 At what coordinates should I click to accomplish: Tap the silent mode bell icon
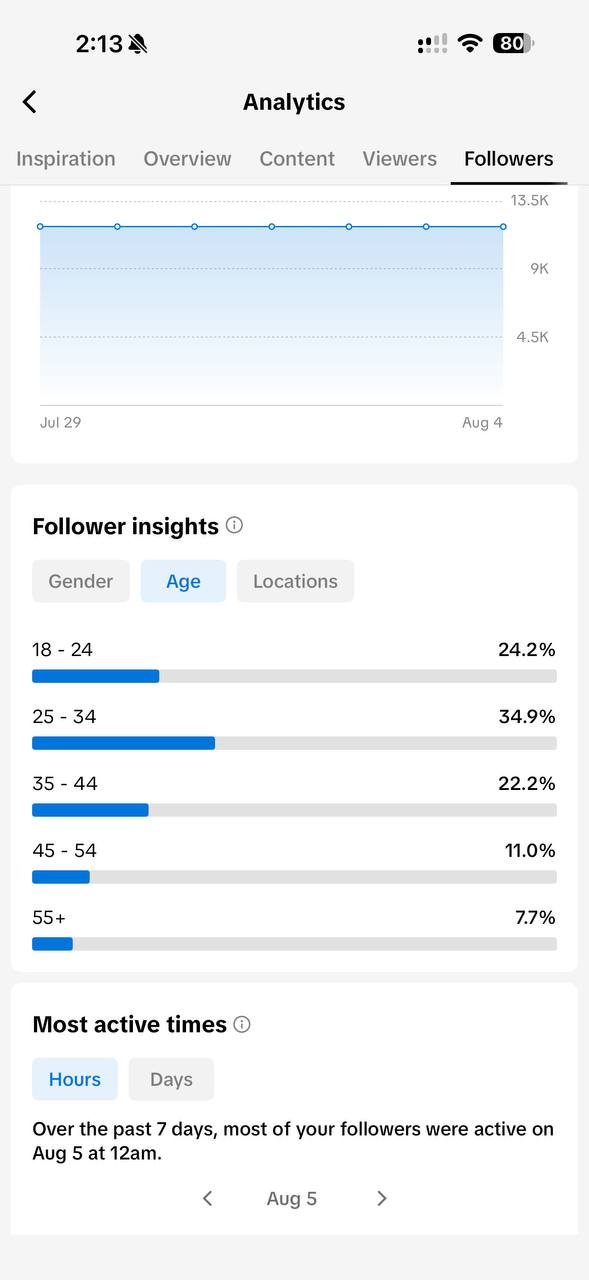click(x=138, y=44)
